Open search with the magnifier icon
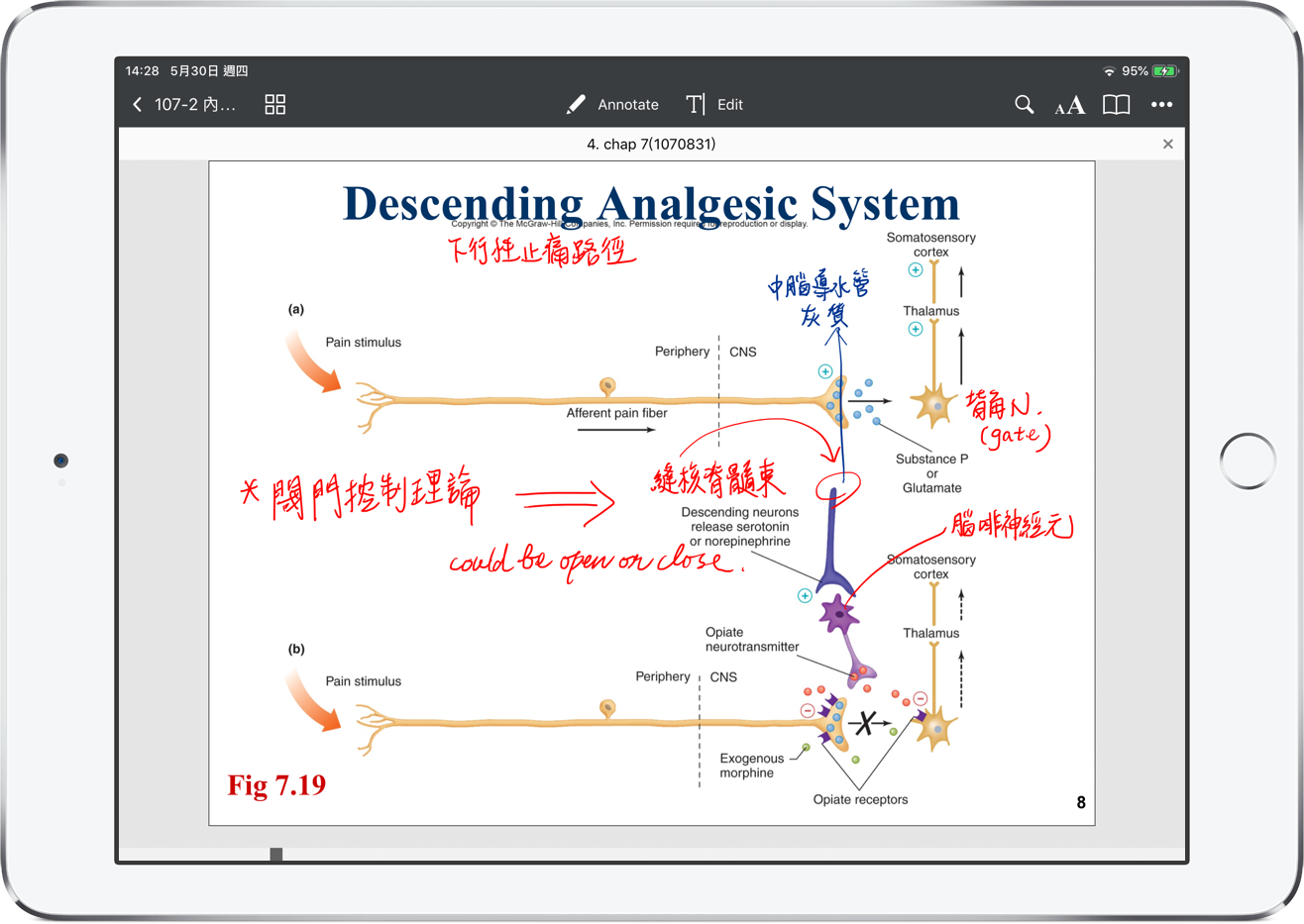Viewport: 1304px width, 924px height. click(1025, 104)
